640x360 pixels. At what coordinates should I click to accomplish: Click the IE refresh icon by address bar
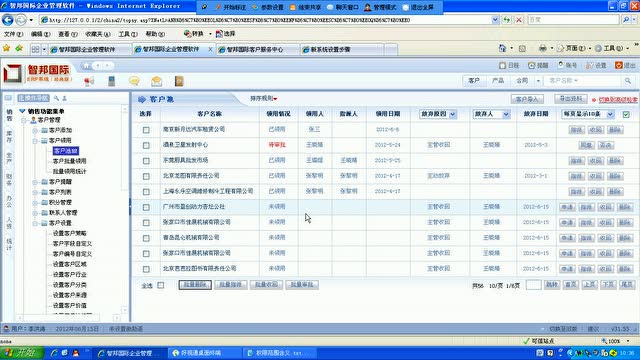507,20
